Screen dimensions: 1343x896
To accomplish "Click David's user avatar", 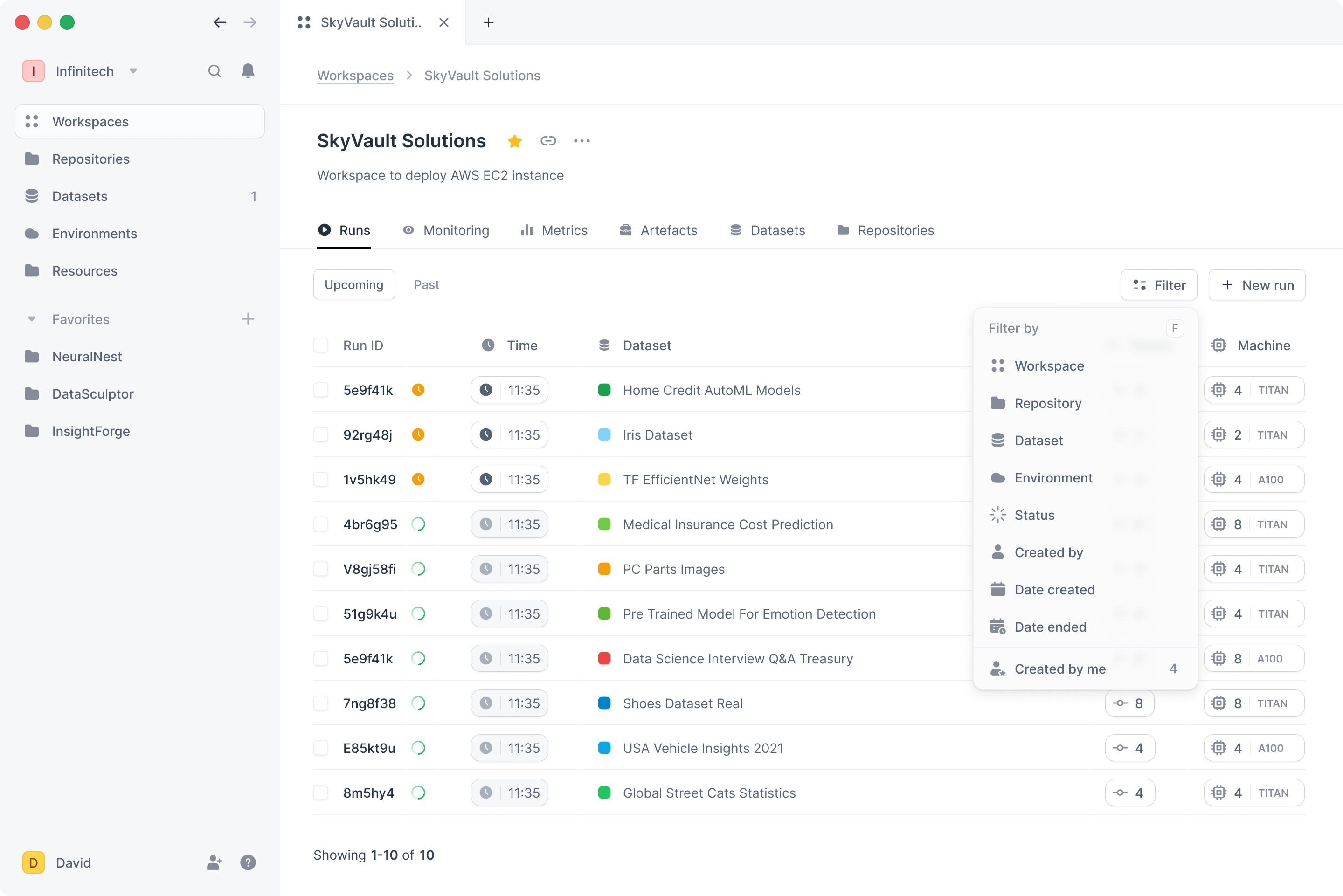I will click(33, 862).
